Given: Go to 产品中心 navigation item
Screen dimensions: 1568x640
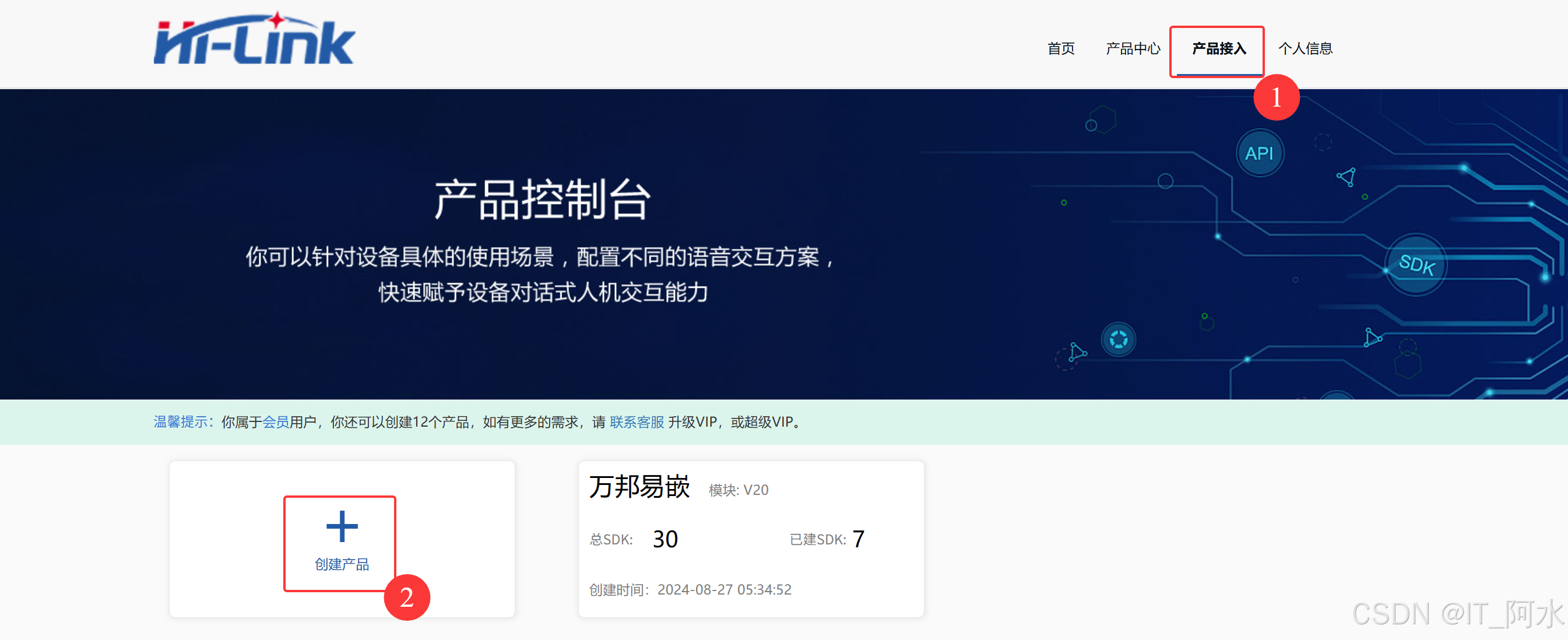Looking at the screenshot, I should [x=1133, y=49].
